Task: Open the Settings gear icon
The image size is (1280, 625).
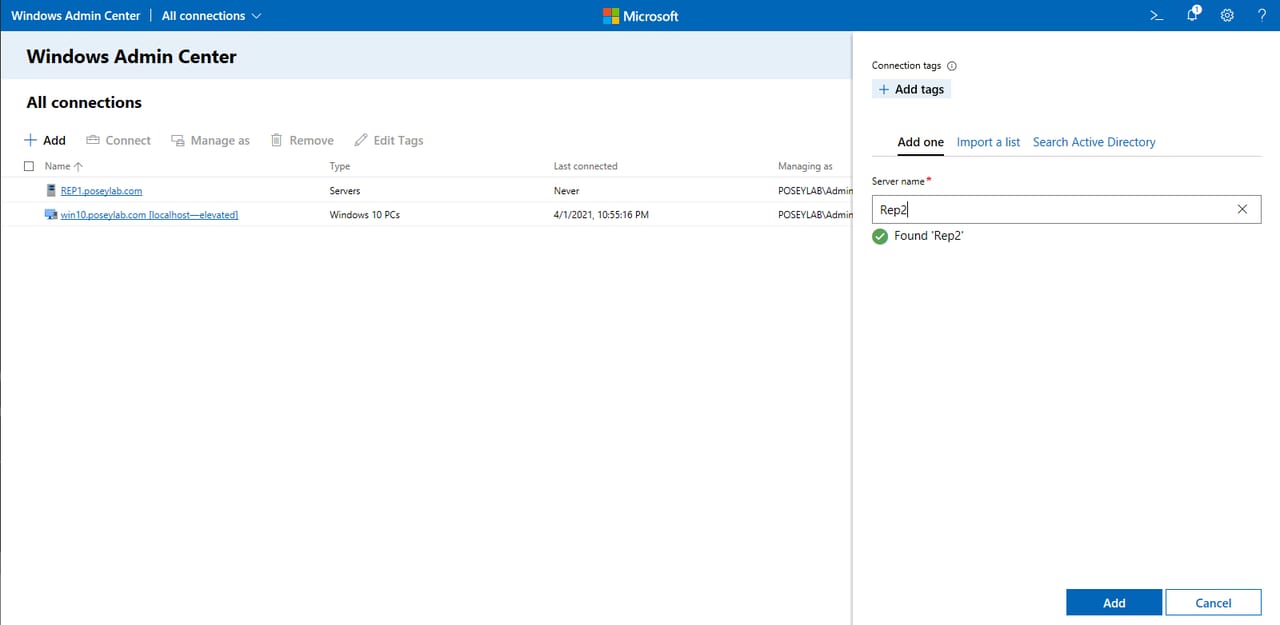Action: click(1227, 15)
